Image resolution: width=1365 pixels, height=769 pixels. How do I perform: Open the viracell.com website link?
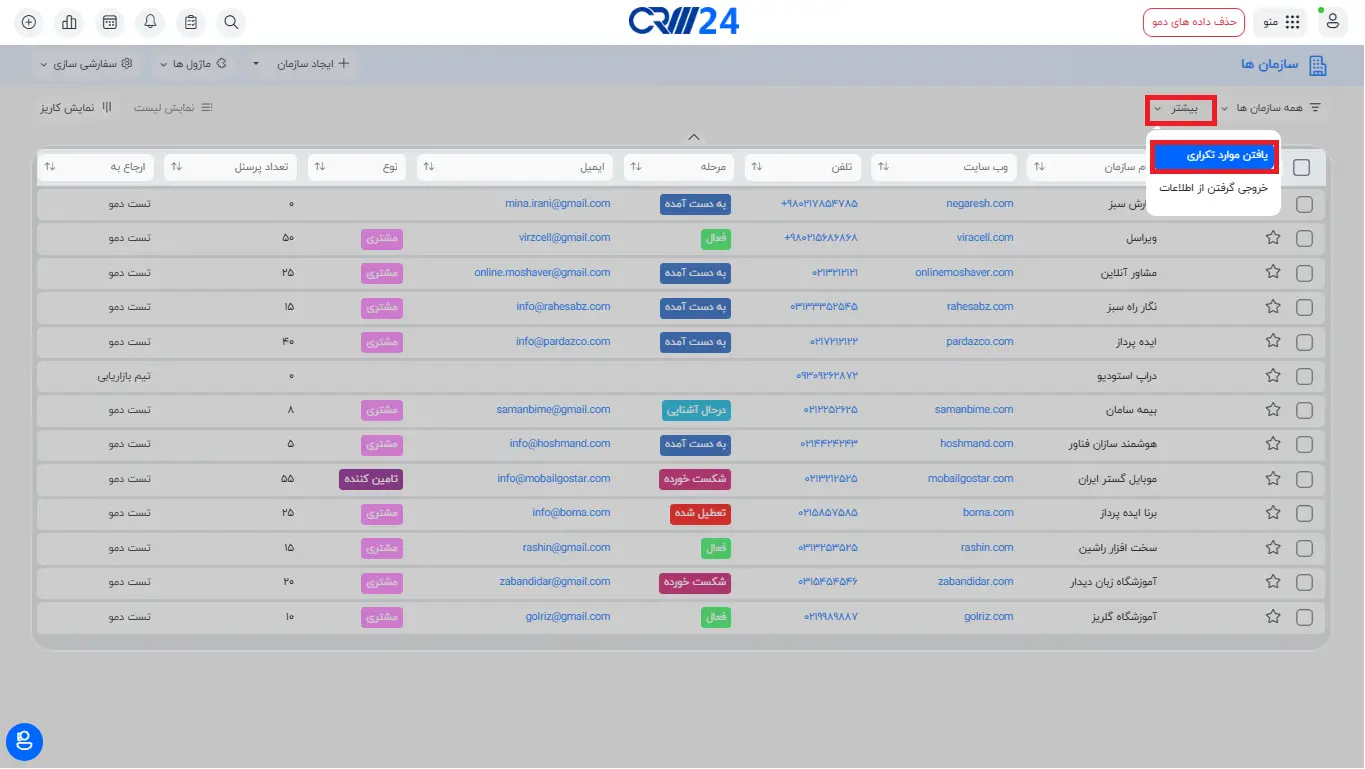click(x=984, y=238)
